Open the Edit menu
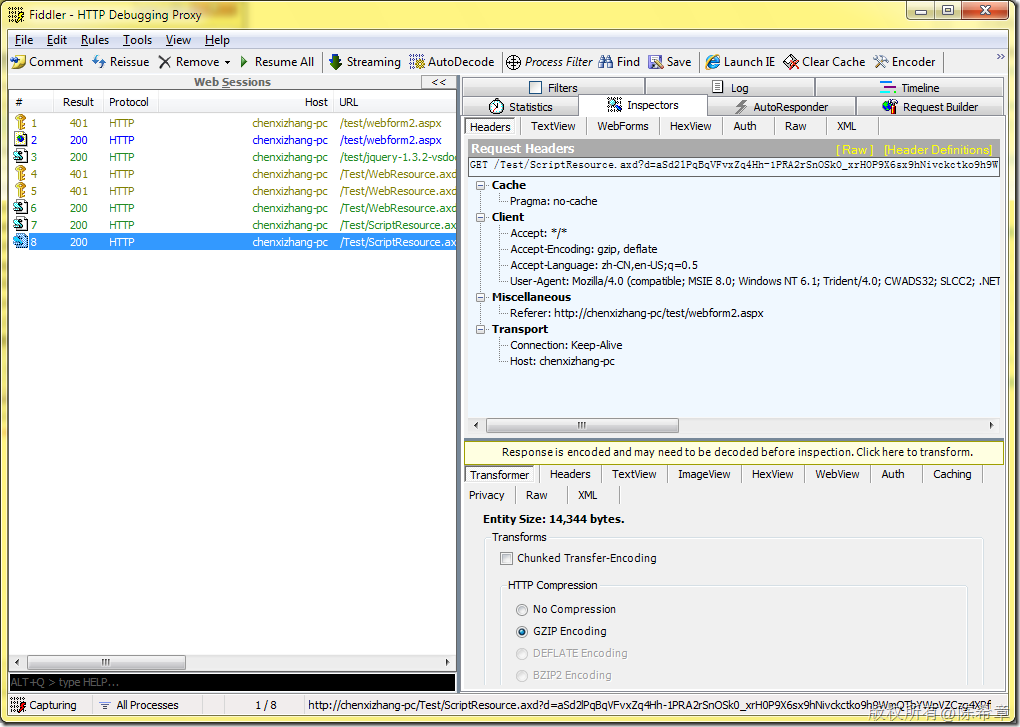This screenshot has width=1020, height=727. click(57, 40)
